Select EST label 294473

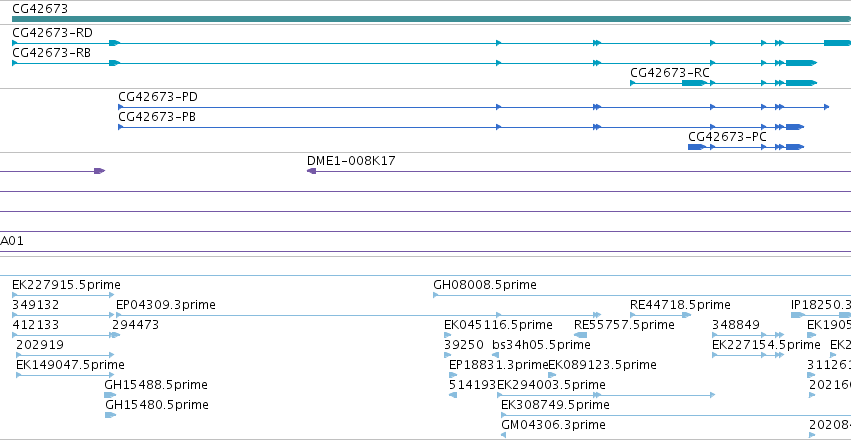pos(136,325)
